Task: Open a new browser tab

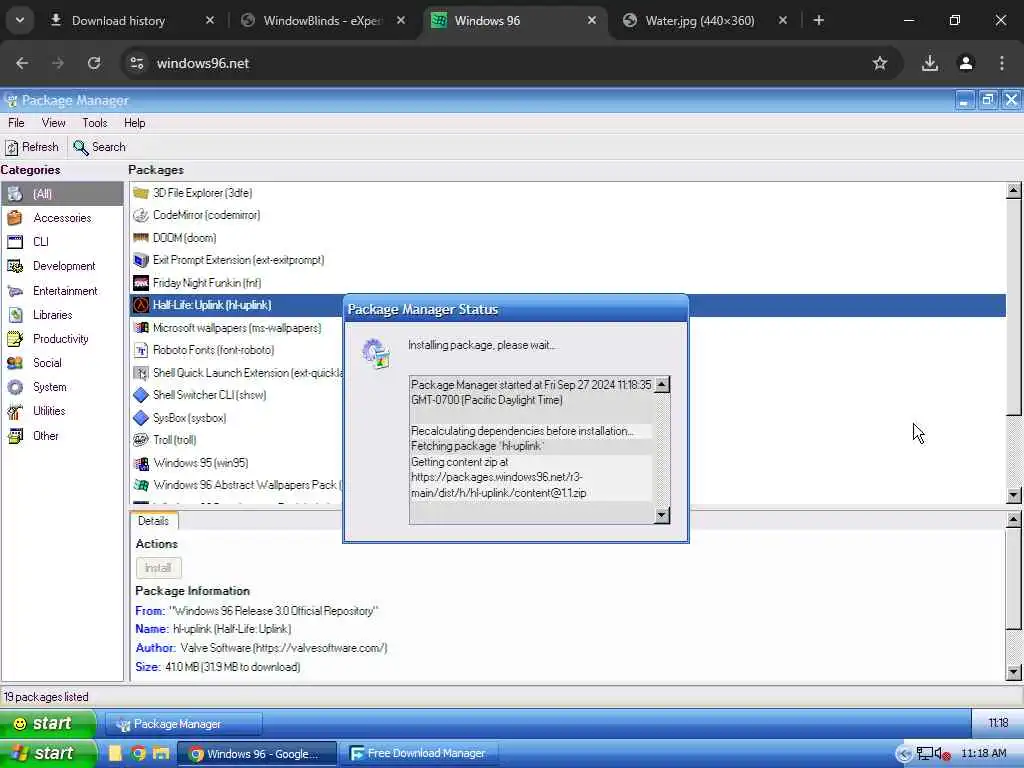Action: click(x=818, y=21)
